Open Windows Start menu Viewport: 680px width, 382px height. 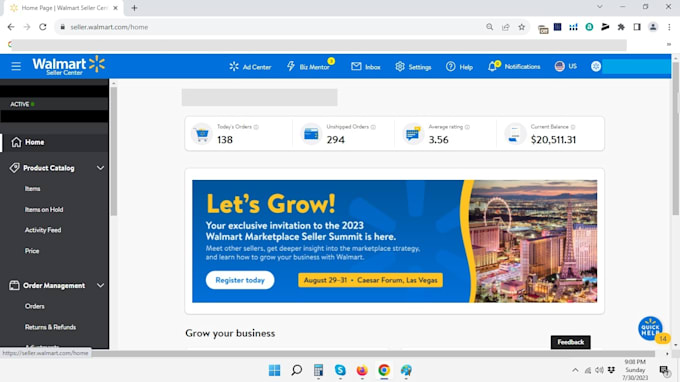coord(275,370)
